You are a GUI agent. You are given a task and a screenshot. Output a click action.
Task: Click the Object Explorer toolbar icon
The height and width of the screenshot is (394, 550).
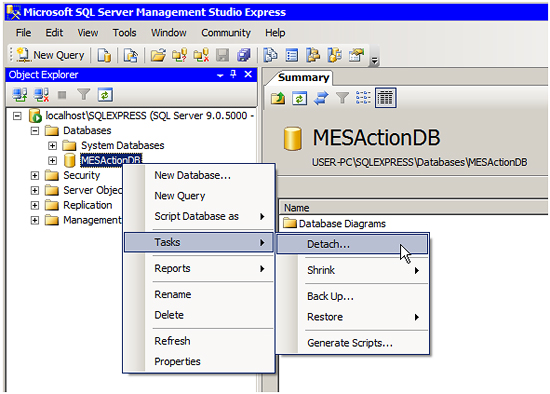coord(313,55)
